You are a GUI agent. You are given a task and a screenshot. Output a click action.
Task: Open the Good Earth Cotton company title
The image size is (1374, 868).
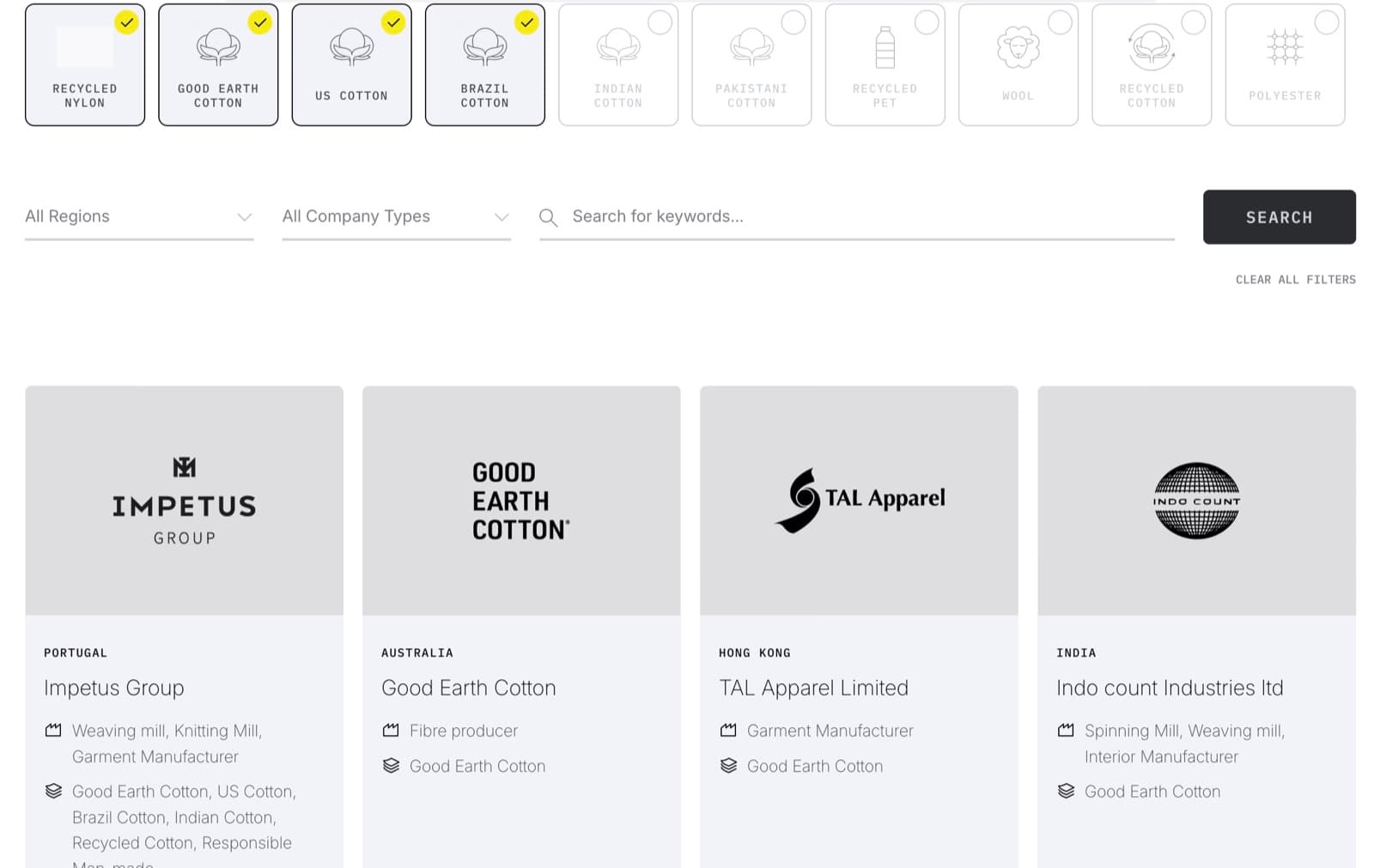469,688
